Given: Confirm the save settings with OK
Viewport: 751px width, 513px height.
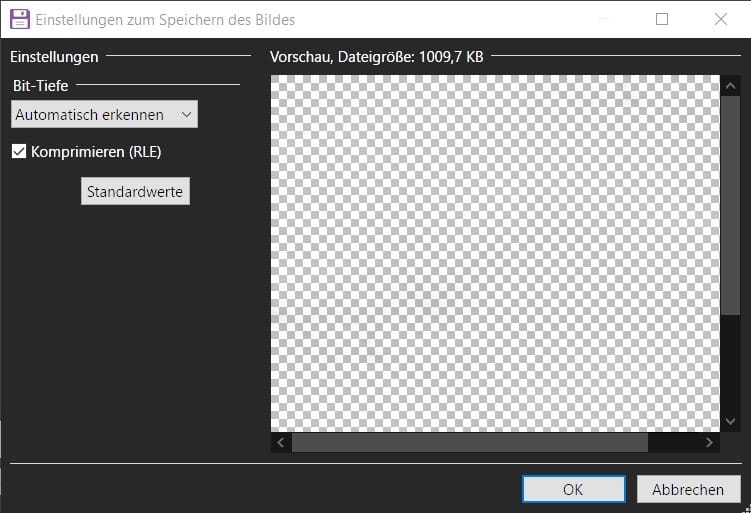Looking at the screenshot, I should 572,489.
